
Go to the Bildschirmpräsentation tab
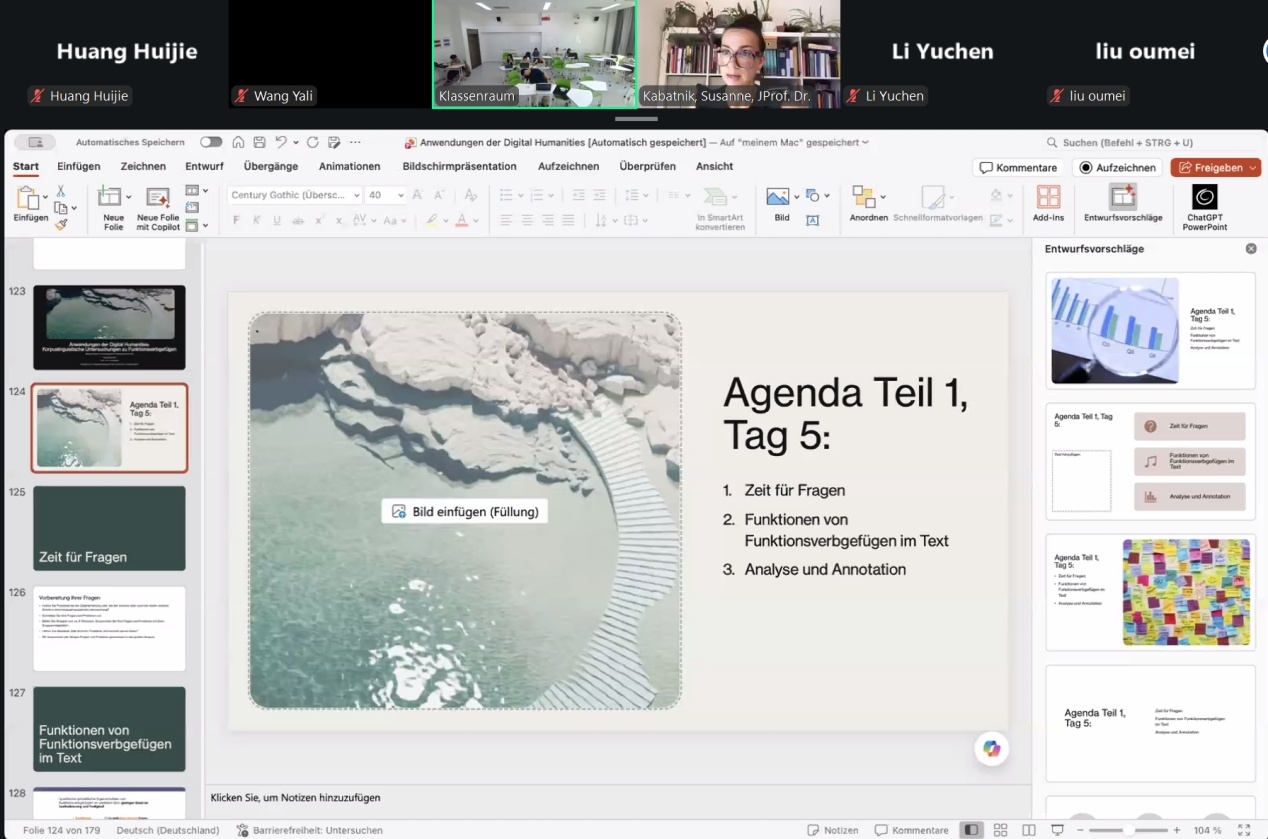pyautogui.click(x=459, y=166)
